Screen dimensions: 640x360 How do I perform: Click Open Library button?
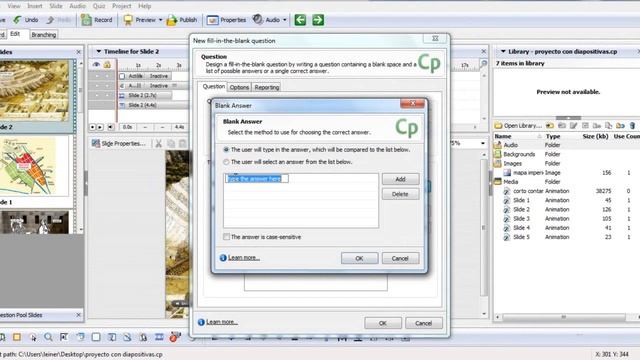coord(518,126)
